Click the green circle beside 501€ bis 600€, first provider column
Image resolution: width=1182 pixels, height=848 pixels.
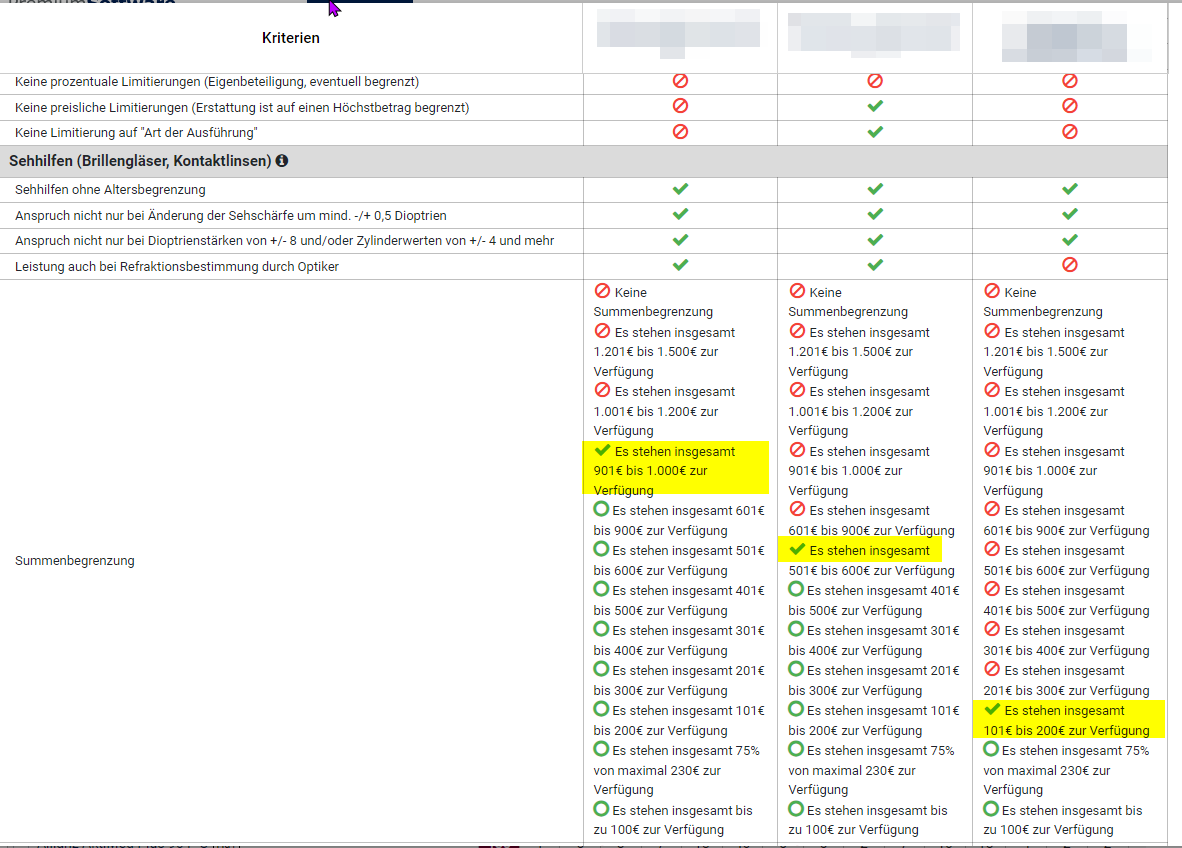(x=602, y=549)
